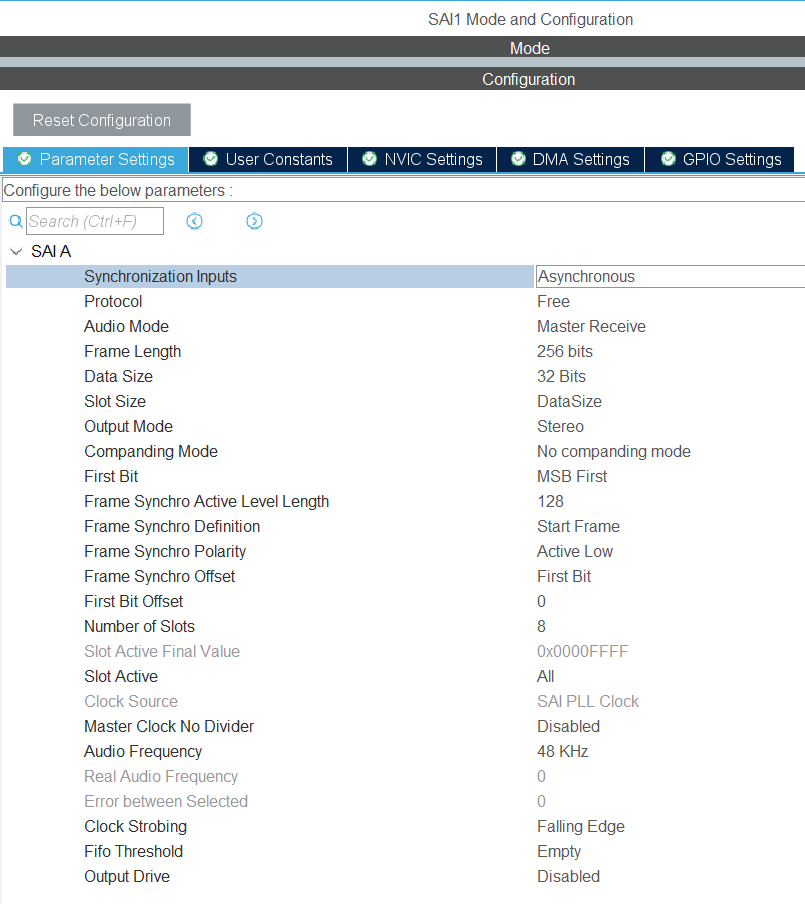Change Data Size value 32 Bits
The width and height of the screenshot is (805, 904).
point(561,376)
